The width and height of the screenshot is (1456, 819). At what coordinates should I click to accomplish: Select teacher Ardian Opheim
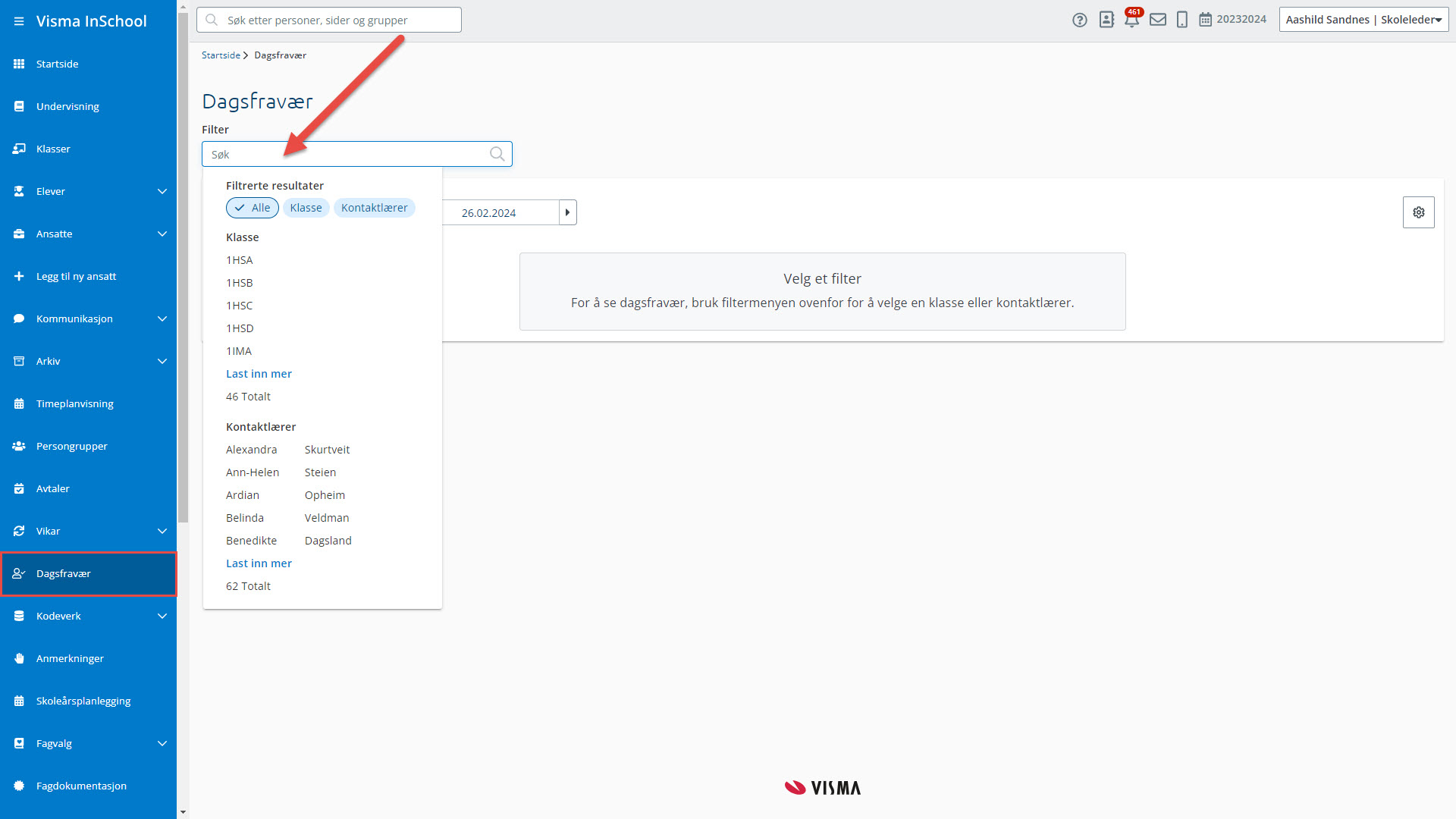pyautogui.click(x=285, y=495)
